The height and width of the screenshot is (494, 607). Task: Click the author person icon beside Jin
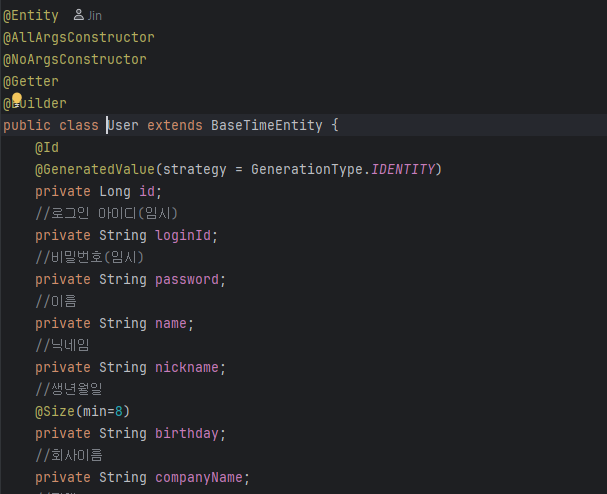click(79, 15)
